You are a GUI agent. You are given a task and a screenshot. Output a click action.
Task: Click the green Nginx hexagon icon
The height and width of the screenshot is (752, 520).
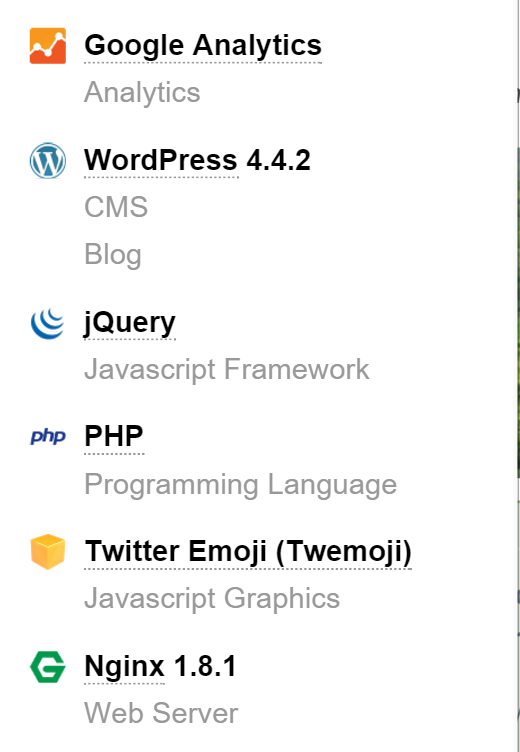tap(47, 667)
